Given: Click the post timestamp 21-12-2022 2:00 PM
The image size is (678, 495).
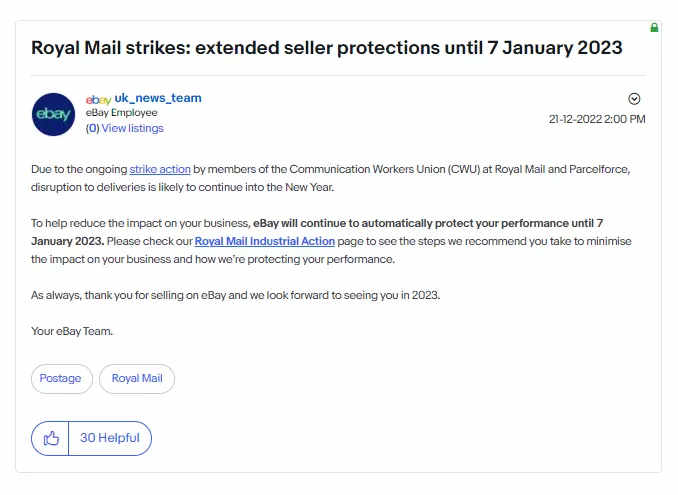Looking at the screenshot, I should 597,119.
